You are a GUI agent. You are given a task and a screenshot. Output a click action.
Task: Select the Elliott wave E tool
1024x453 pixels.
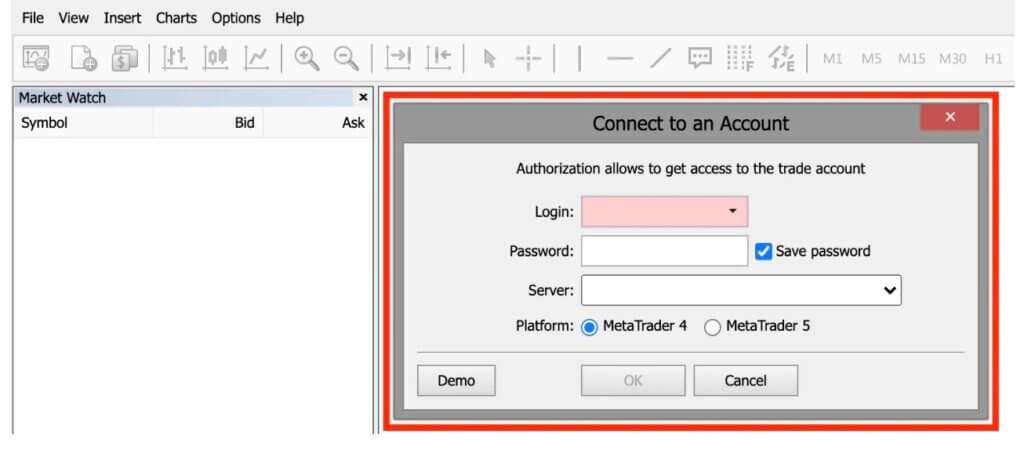click(x=781, y=59)
